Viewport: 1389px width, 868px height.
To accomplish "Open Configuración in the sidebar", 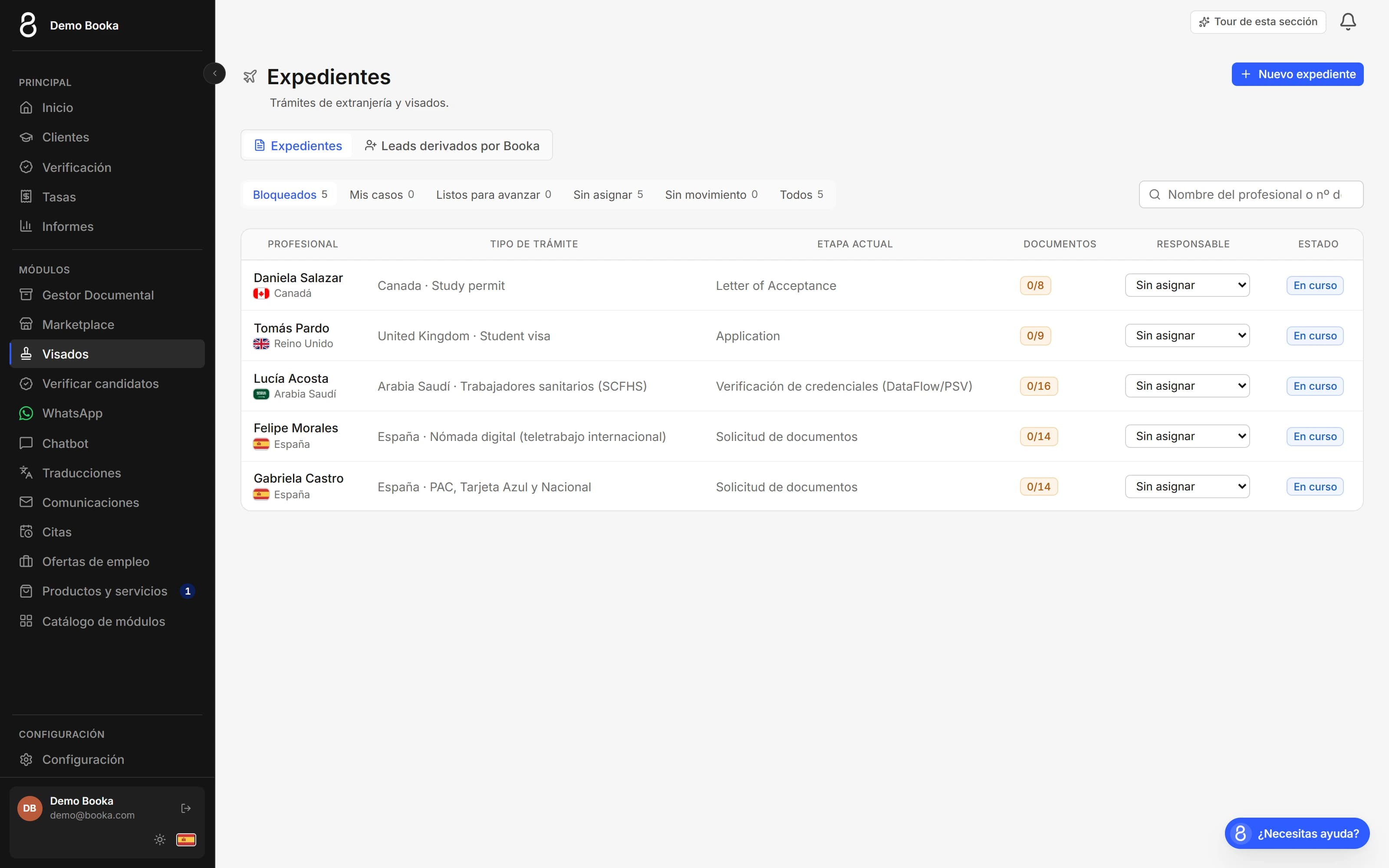I will coord(107,759).
